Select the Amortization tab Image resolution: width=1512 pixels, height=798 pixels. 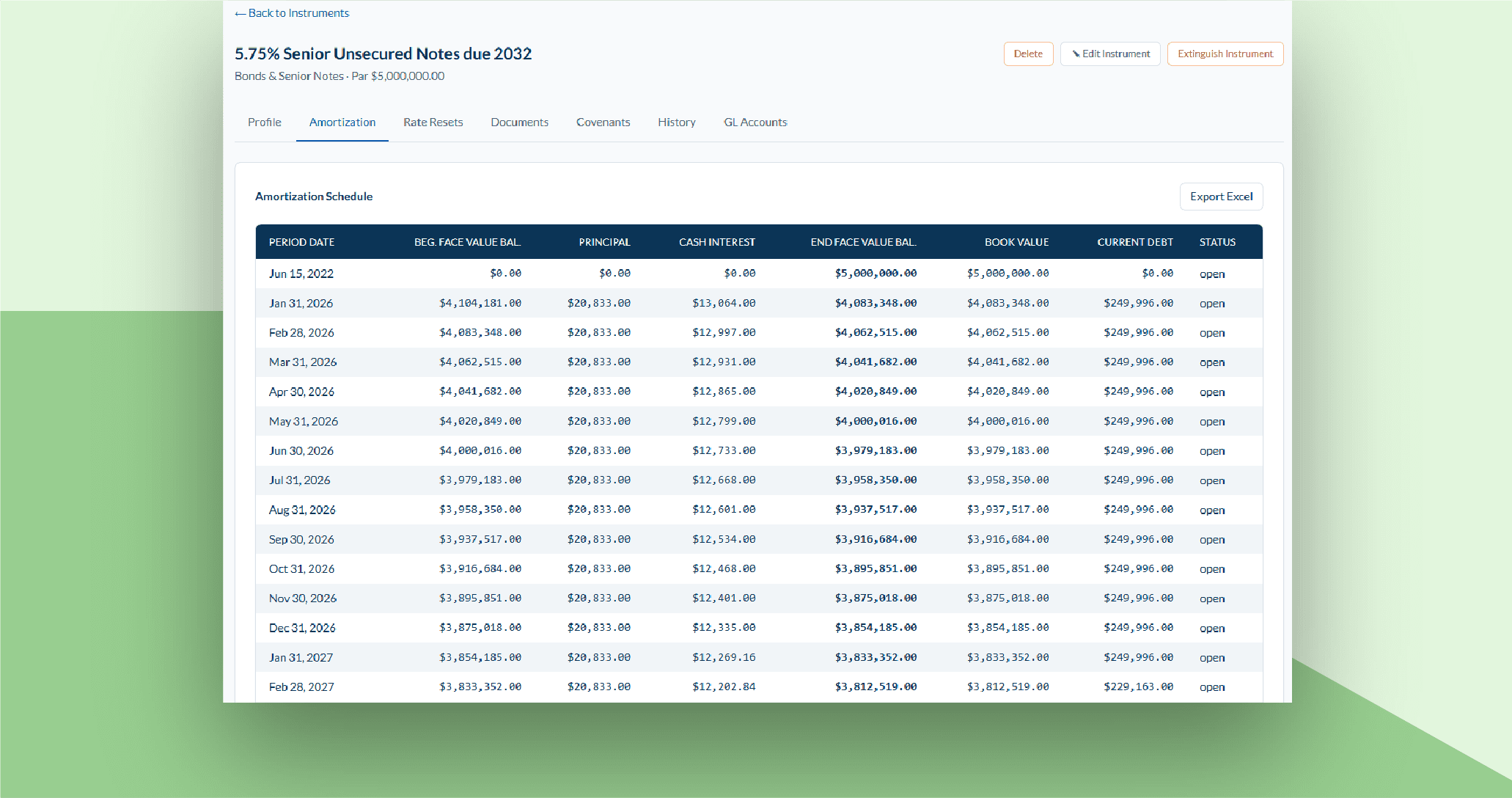click(x=342, y=122)
